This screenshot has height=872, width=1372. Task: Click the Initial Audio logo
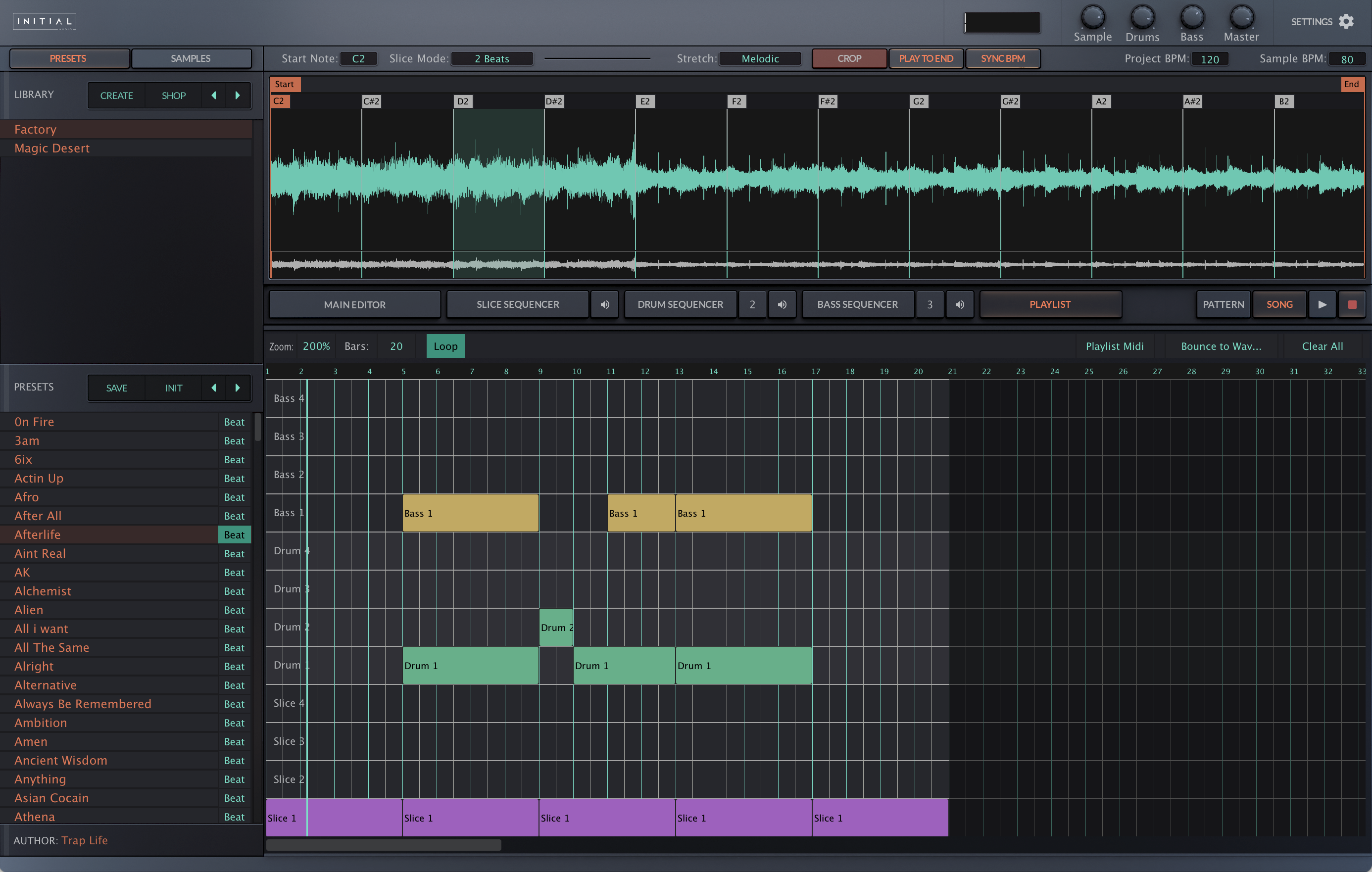(x=45, y=22)
